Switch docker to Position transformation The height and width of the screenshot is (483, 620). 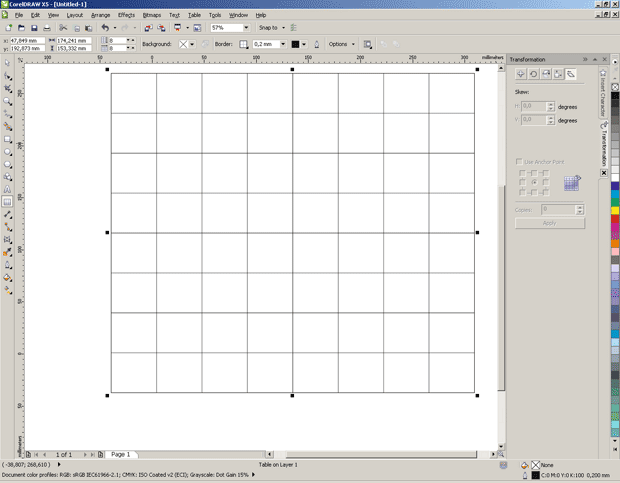(520, 74)
